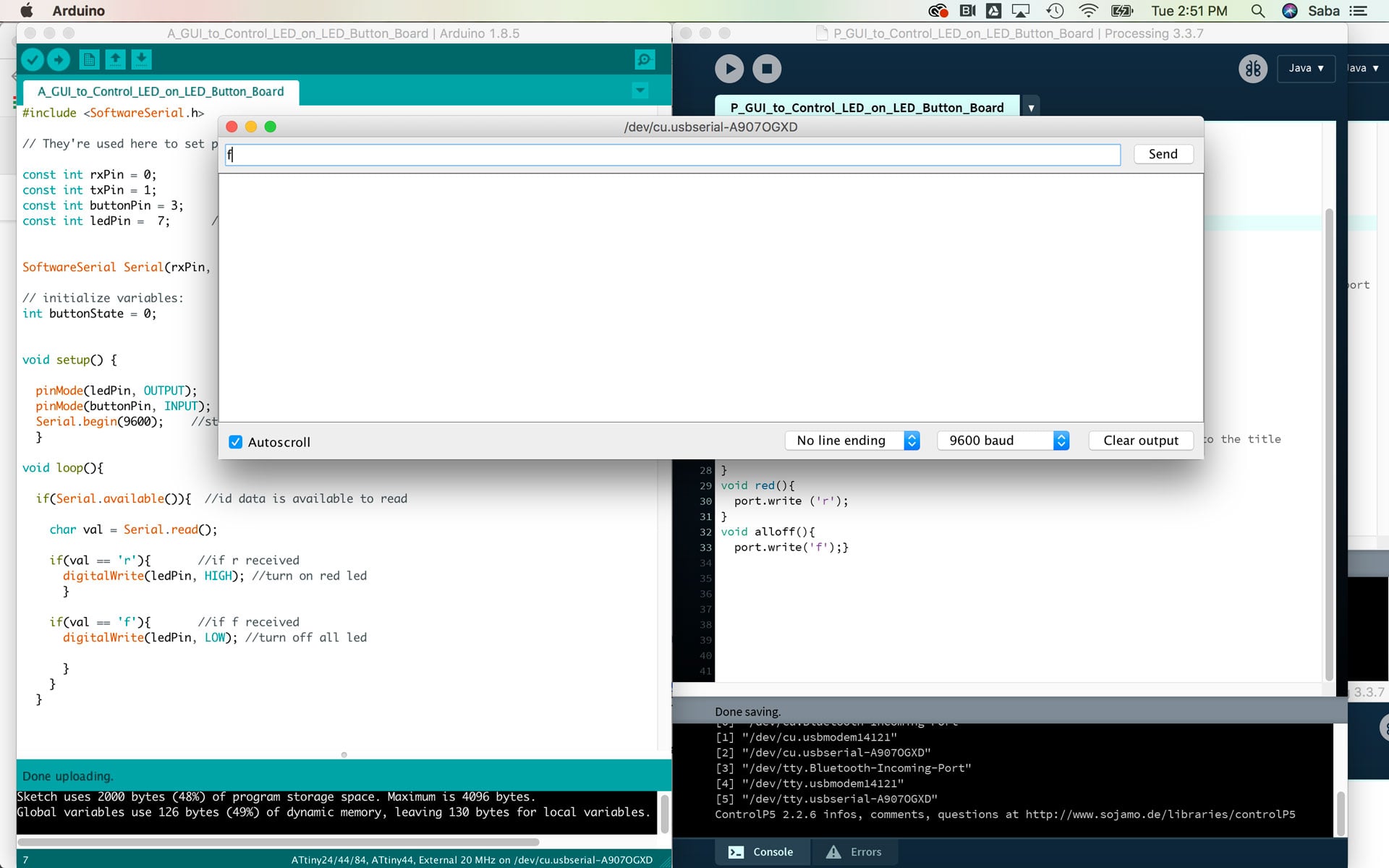Click the Siri icon in the menu bar

(x=1290, y=11)
